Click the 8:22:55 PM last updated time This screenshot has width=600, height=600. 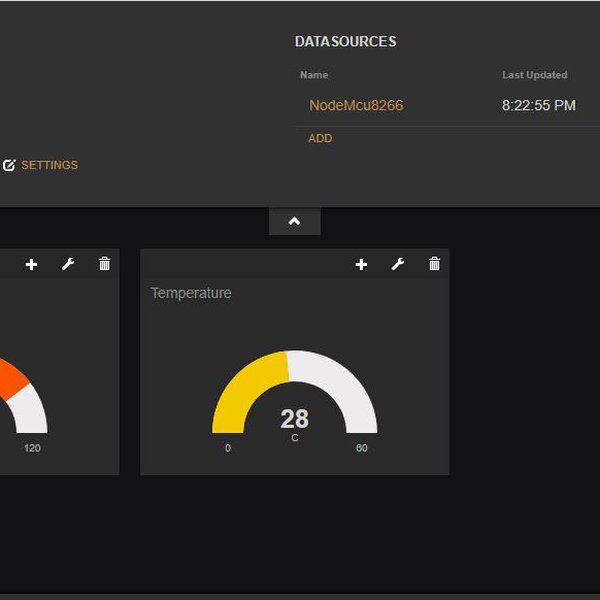[538, 105]
